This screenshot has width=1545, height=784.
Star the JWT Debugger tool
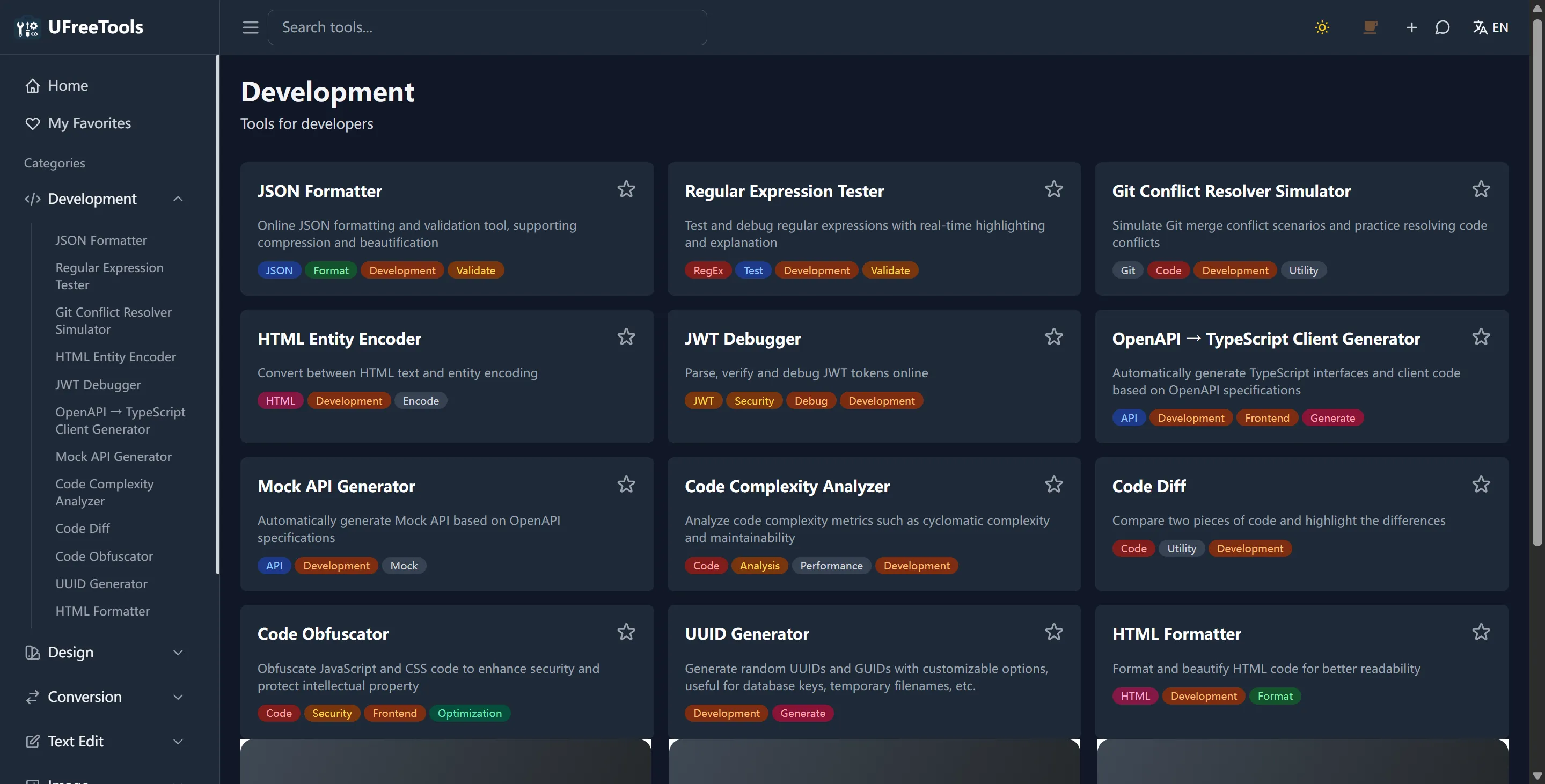1054,337
